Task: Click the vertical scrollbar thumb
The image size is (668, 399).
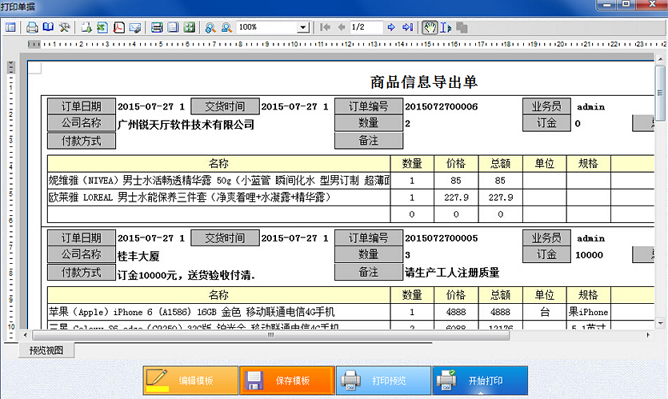Action: coord(660,93)
